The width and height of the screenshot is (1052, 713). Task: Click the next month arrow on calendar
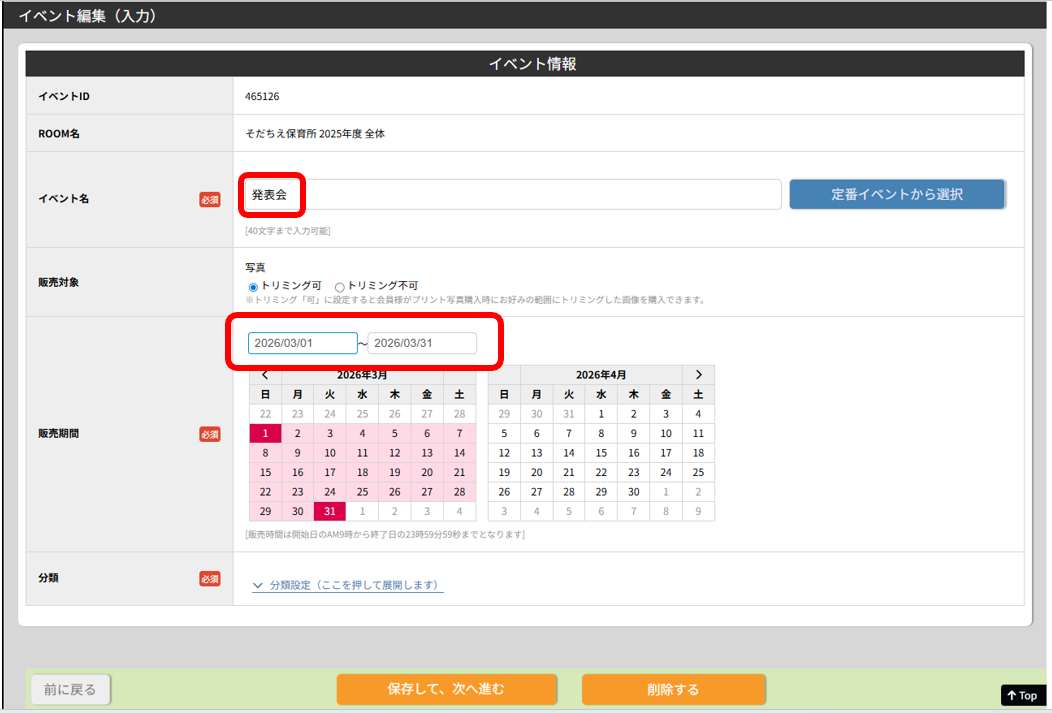point(698,375)
